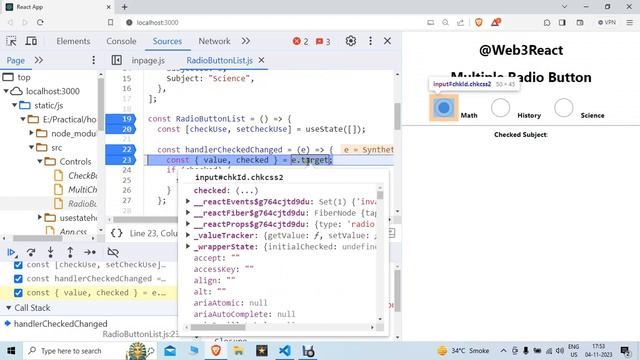Collapse the Call Stack section
This screenshot has width=640, height=360.
click(9, 308)
